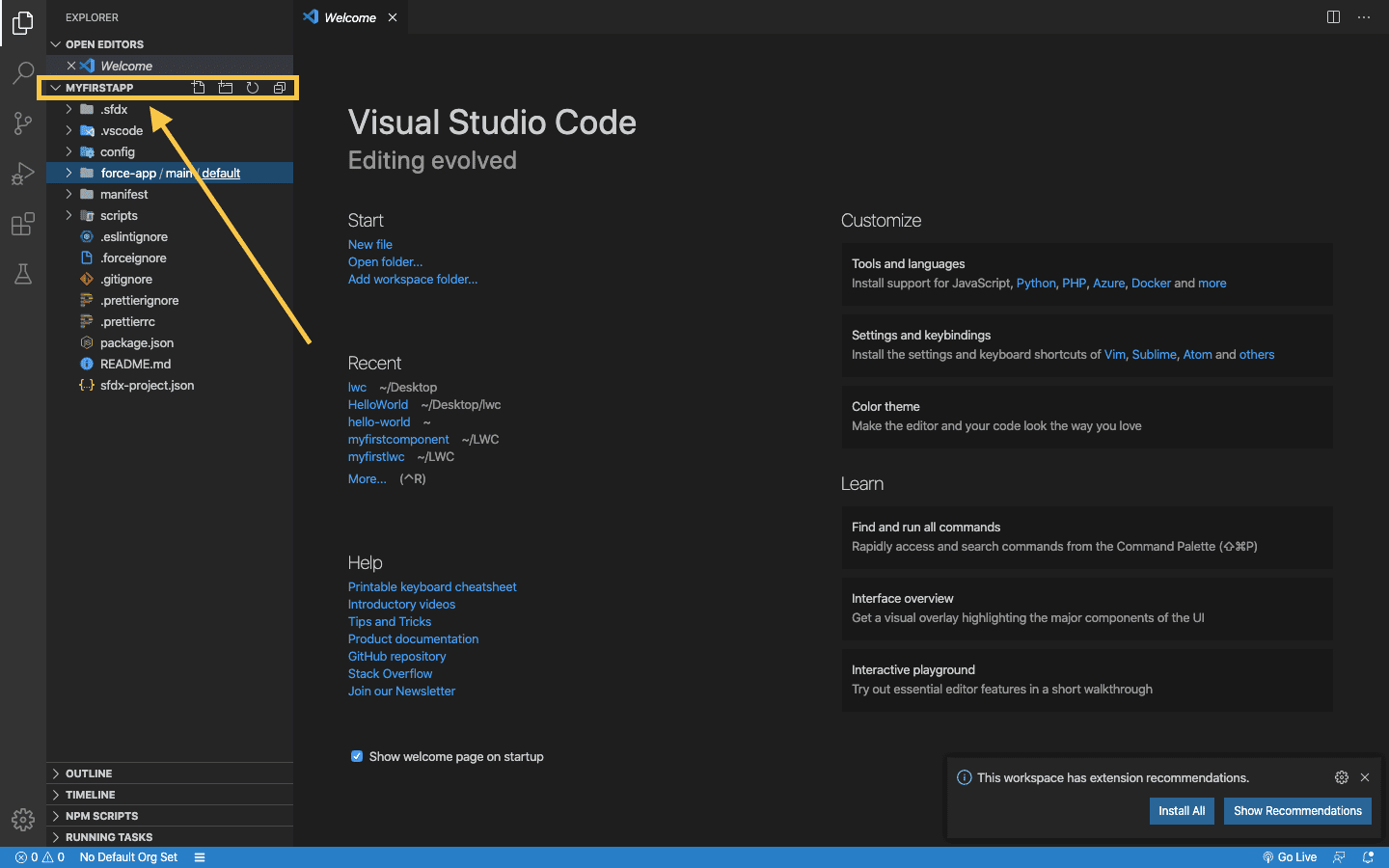Collapse all folders in MYFIRSTAPP explorer
This screenshot has width=1389, height=868.
(280, 88)
